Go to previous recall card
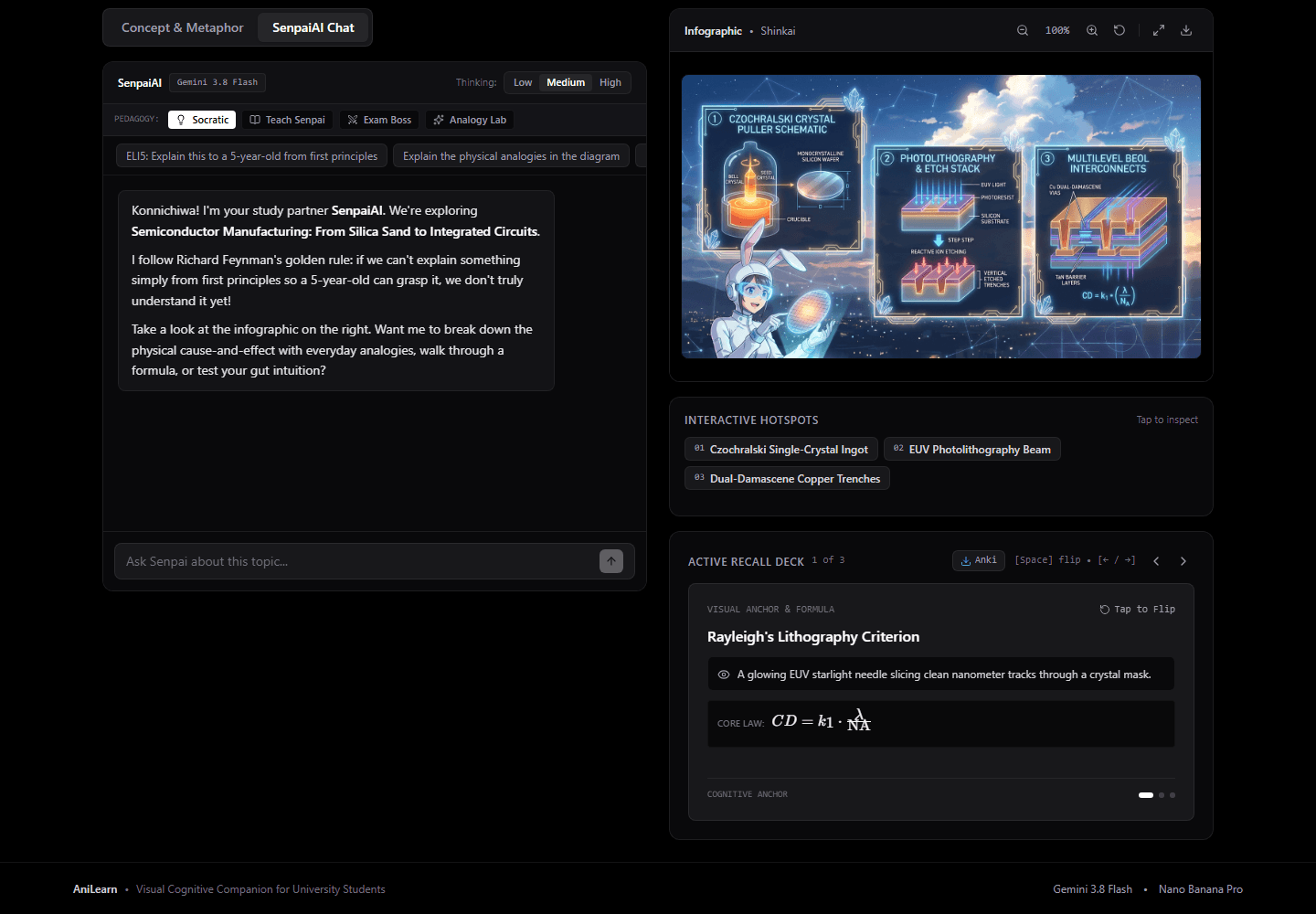1316x914 pixels. 1156,561
